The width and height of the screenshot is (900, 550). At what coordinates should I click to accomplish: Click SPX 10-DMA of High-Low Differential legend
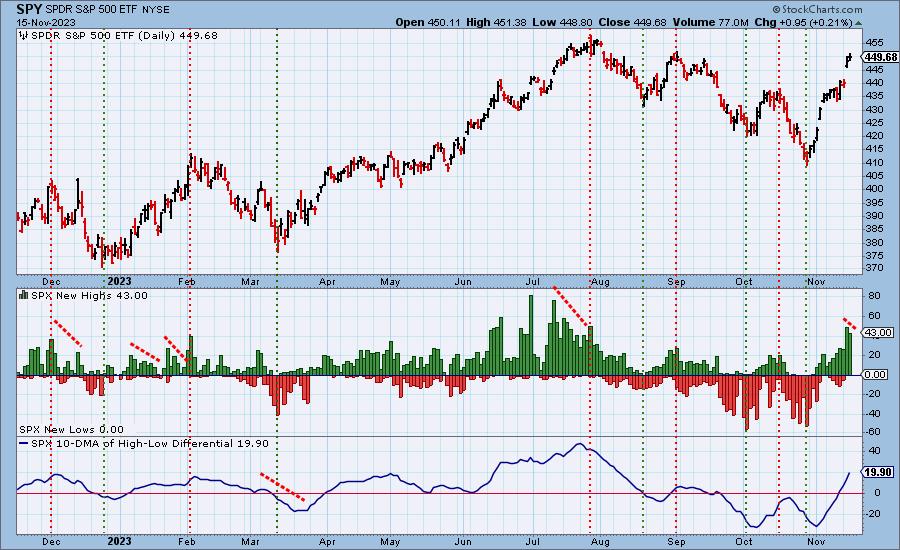pos(149,443)
